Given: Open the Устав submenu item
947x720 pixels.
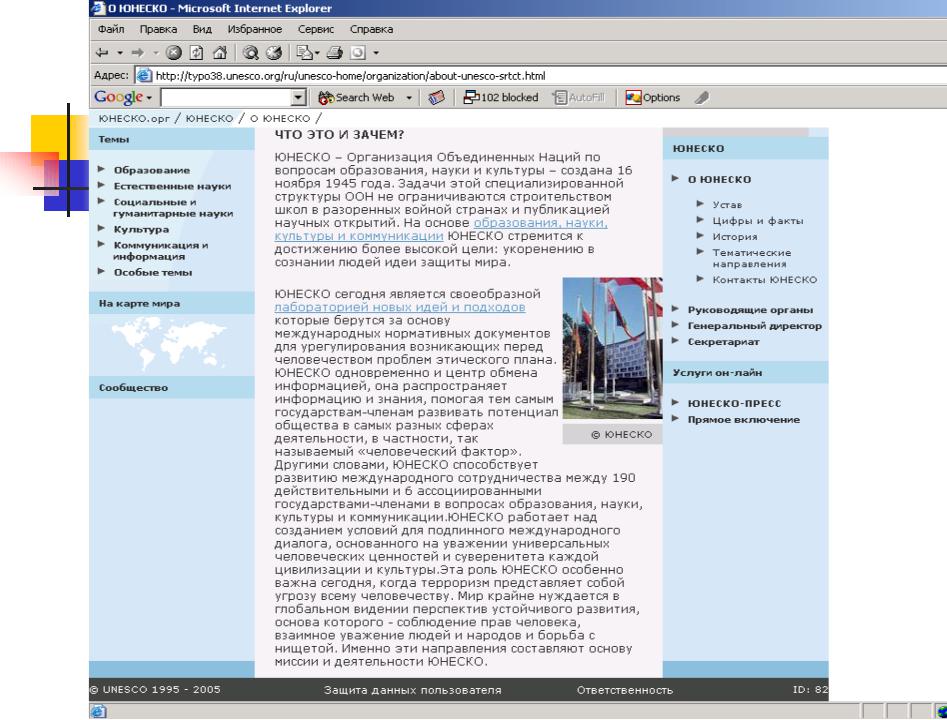Looking at the screenshot, I should (x=727, y=205).
